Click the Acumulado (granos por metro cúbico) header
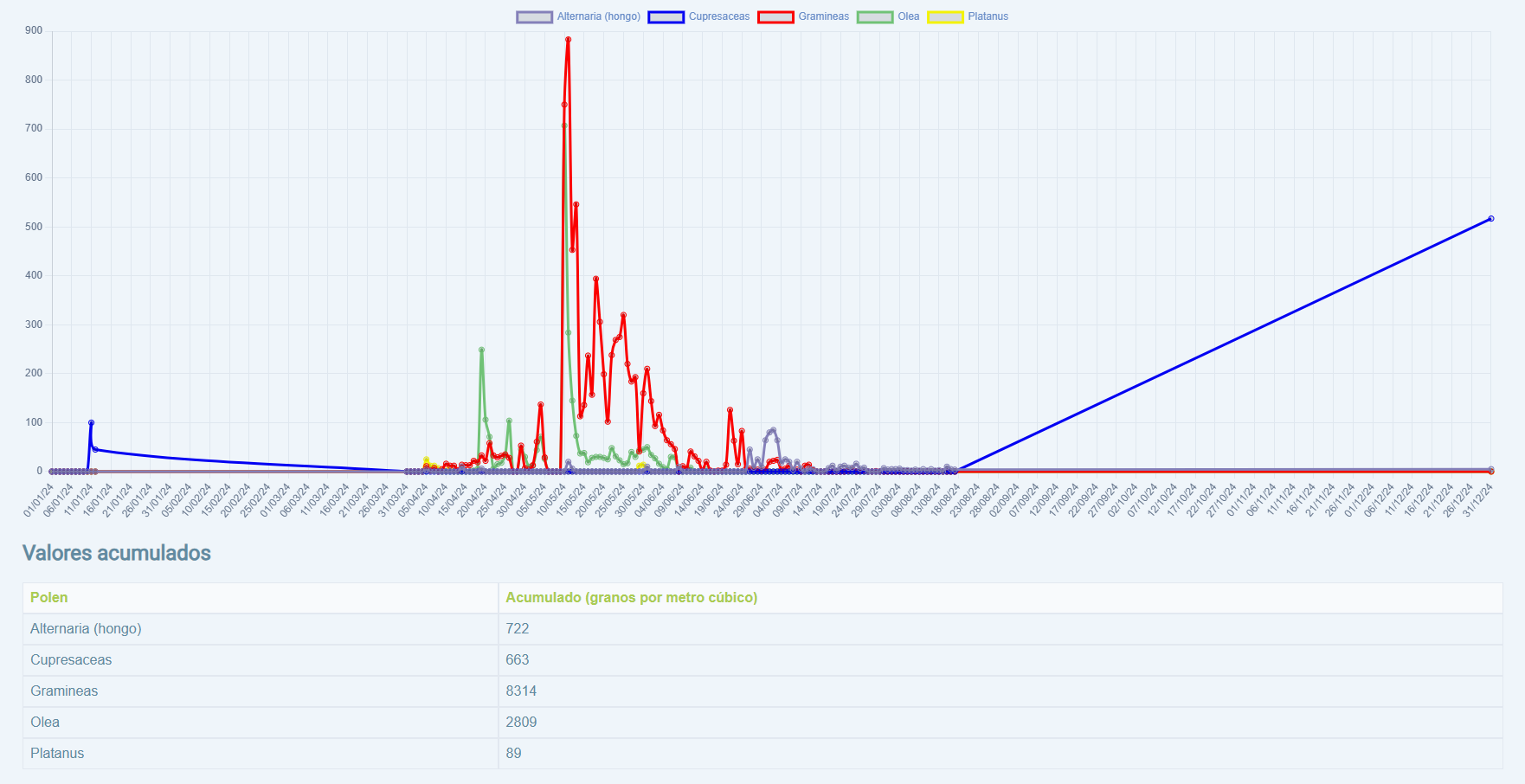The image size is (1525, 784). [x=631, y=598]
